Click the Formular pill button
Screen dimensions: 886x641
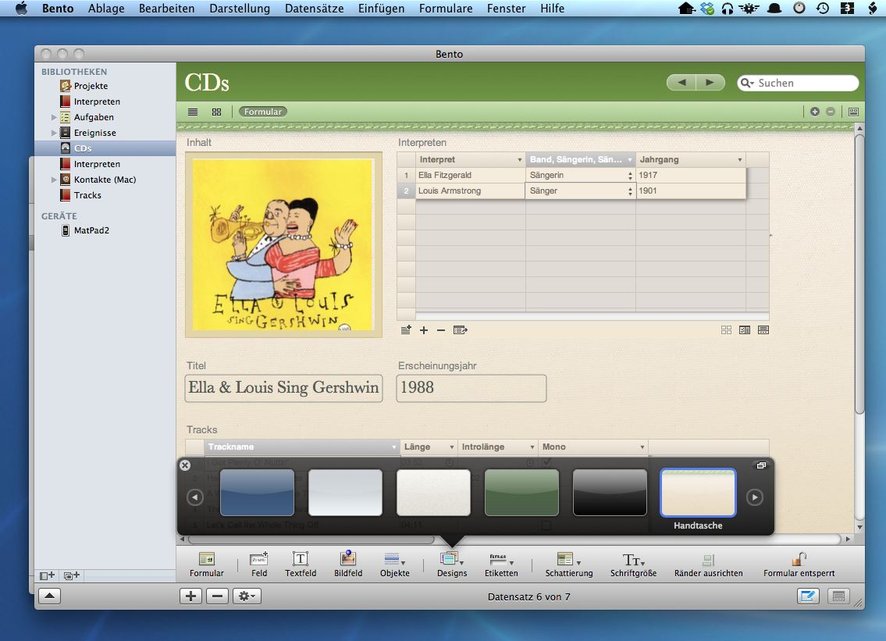coord(262,112)
